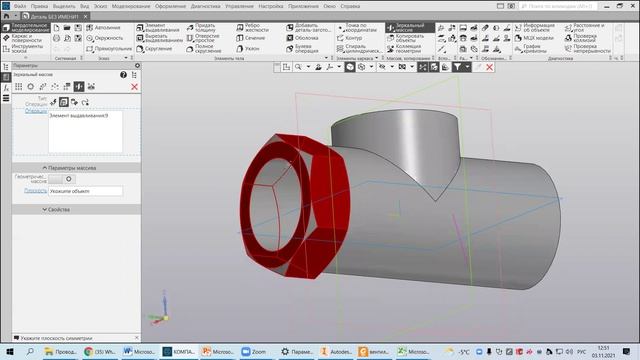Open Zoom from Windows taskbar
This screenshot has height=360, width=640.
tap(254, 351)
